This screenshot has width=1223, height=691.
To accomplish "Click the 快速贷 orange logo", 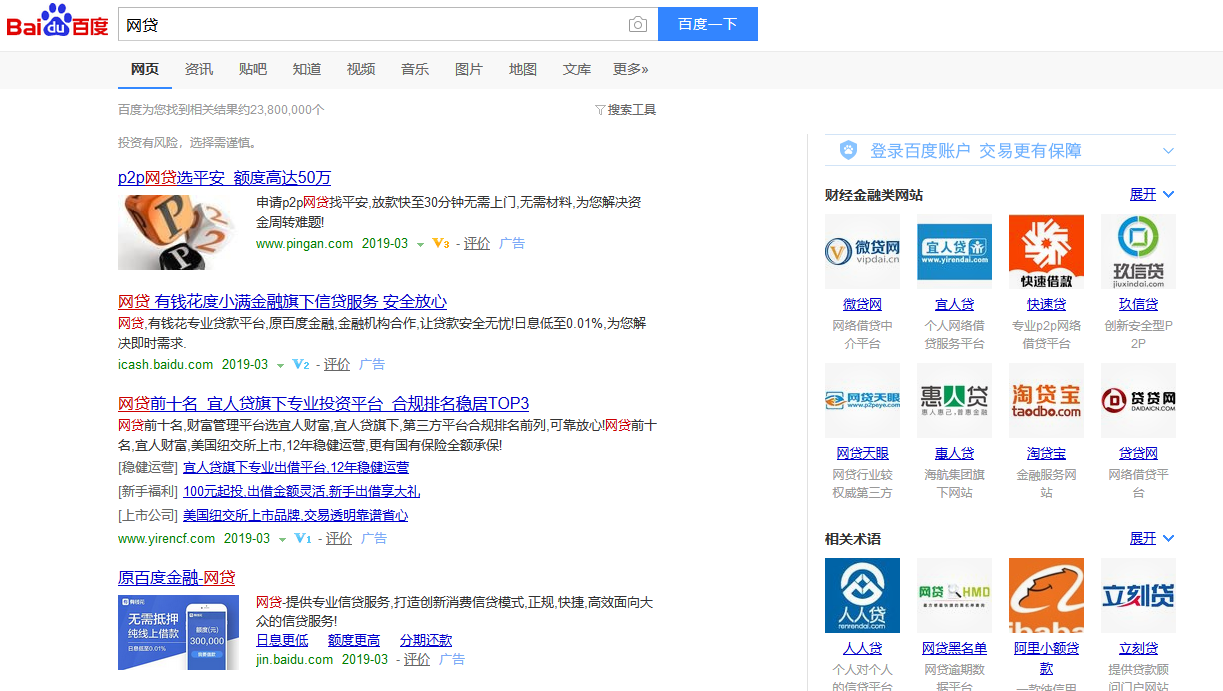I will 1046,252.
